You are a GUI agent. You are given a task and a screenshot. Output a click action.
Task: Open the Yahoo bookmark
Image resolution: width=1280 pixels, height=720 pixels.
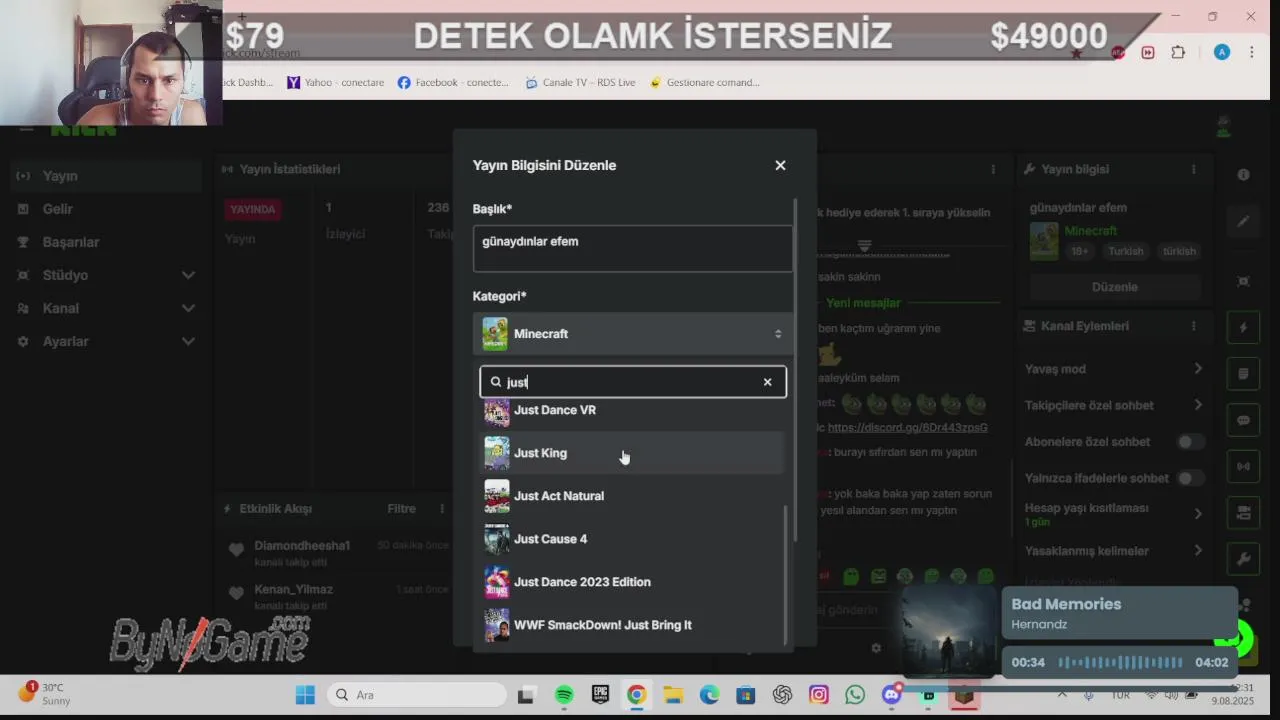pos(335,82)
